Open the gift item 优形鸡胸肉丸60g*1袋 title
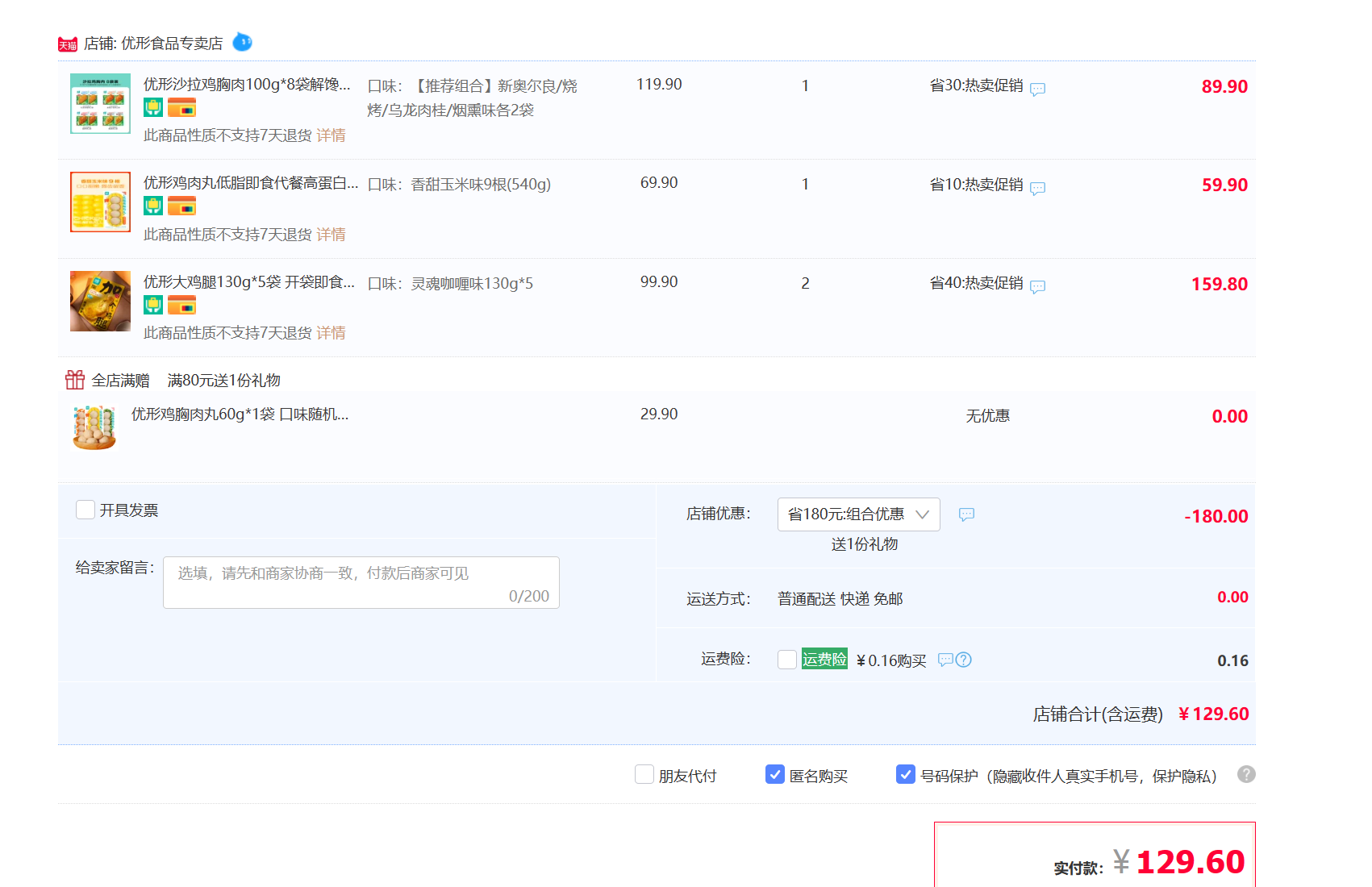The height and width of the screenshot is (887, 1372). (x=240, y=414)
